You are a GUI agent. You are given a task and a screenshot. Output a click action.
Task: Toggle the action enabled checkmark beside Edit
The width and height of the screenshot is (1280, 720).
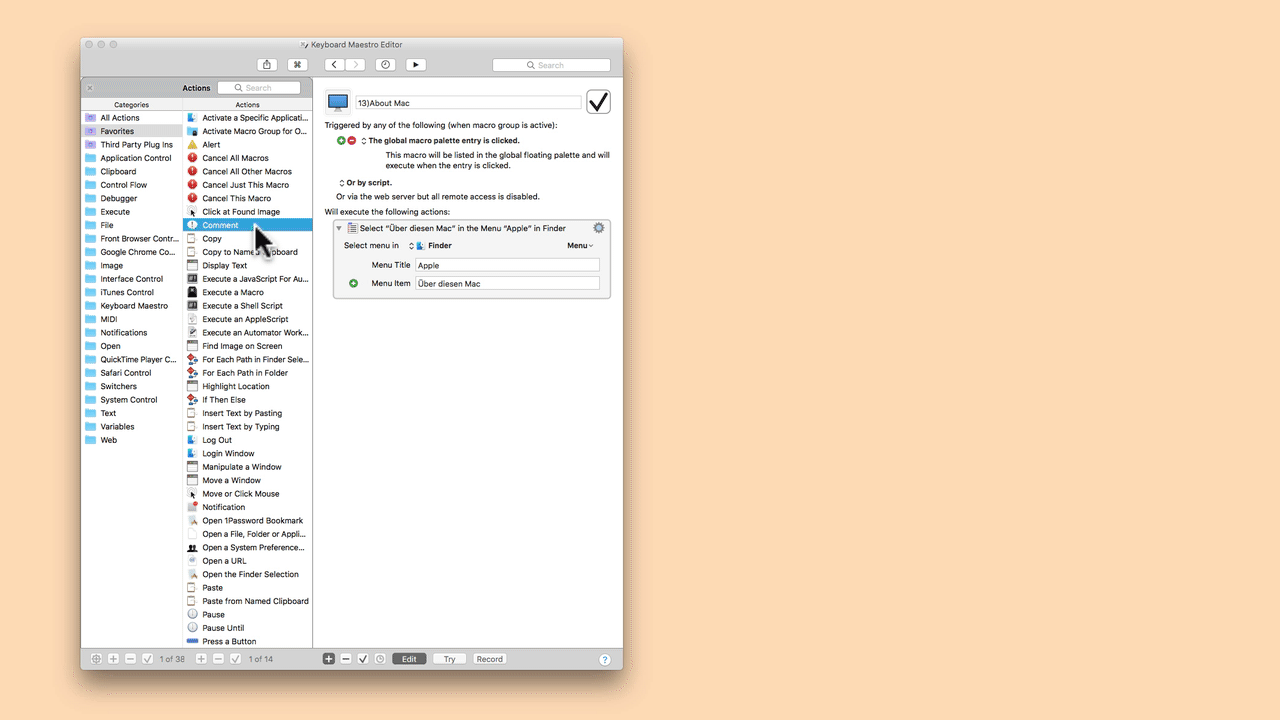363,659
